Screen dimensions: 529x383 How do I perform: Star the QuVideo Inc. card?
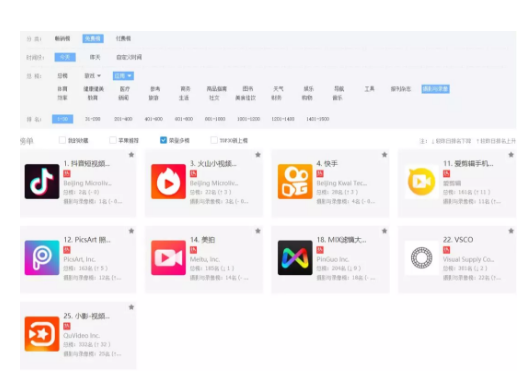(x=132, y=307)
